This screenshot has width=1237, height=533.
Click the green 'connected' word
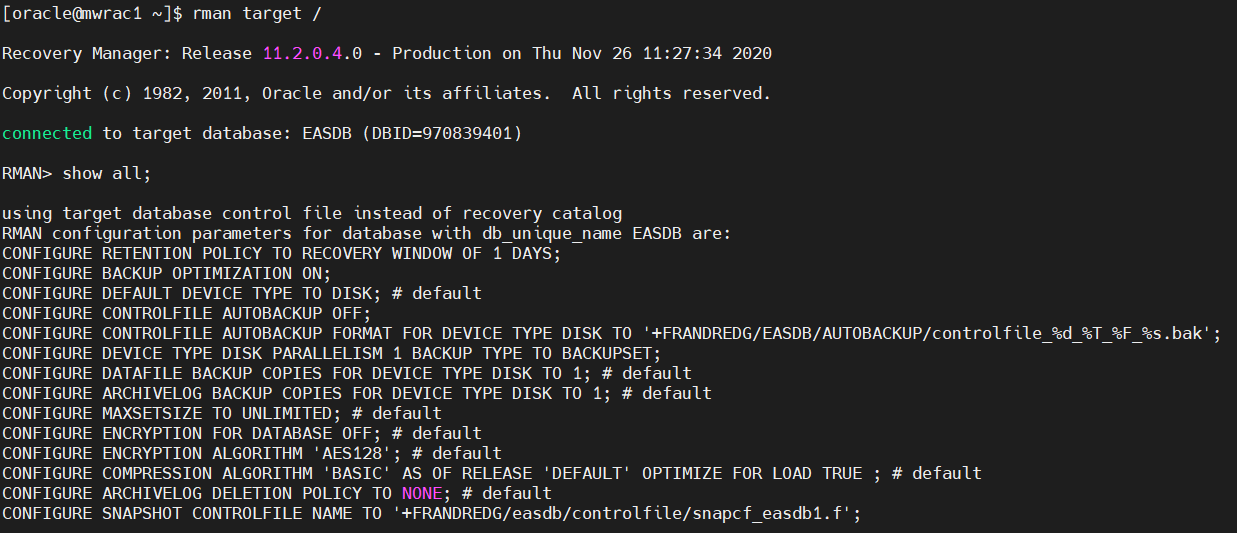click(47, 133)
